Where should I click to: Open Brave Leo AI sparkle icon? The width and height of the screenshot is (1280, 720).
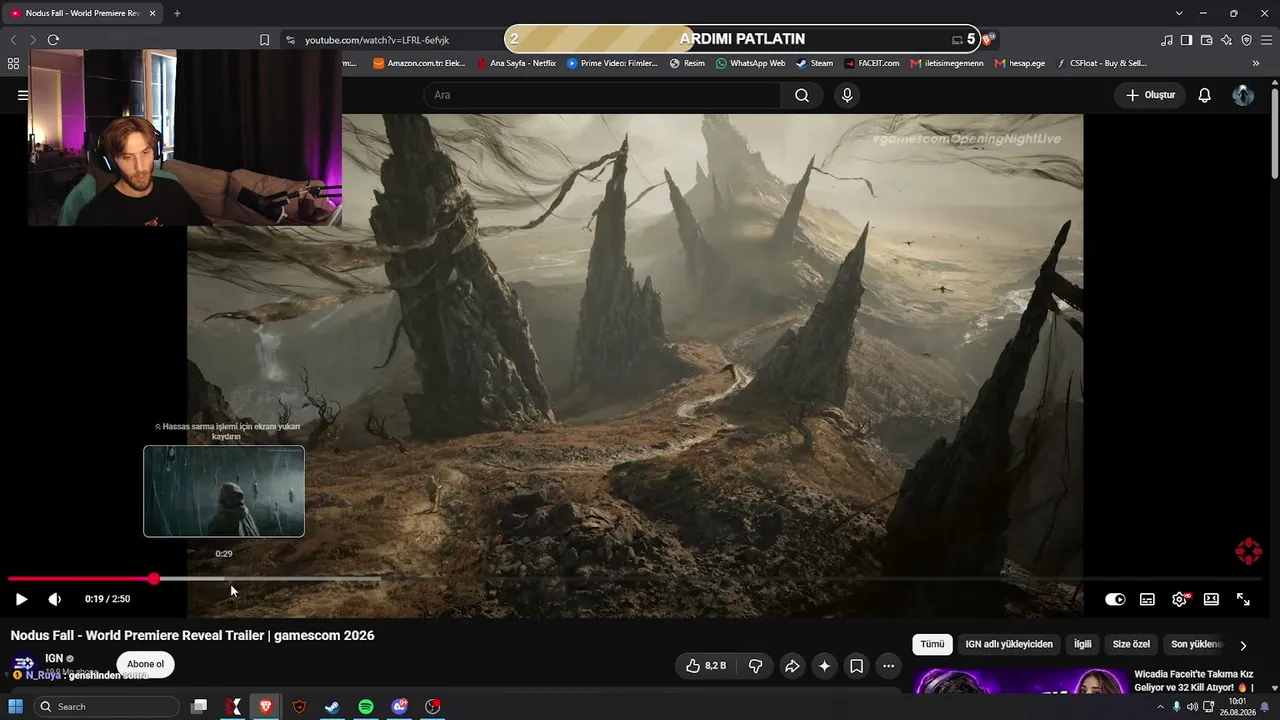coord(1226,40)
